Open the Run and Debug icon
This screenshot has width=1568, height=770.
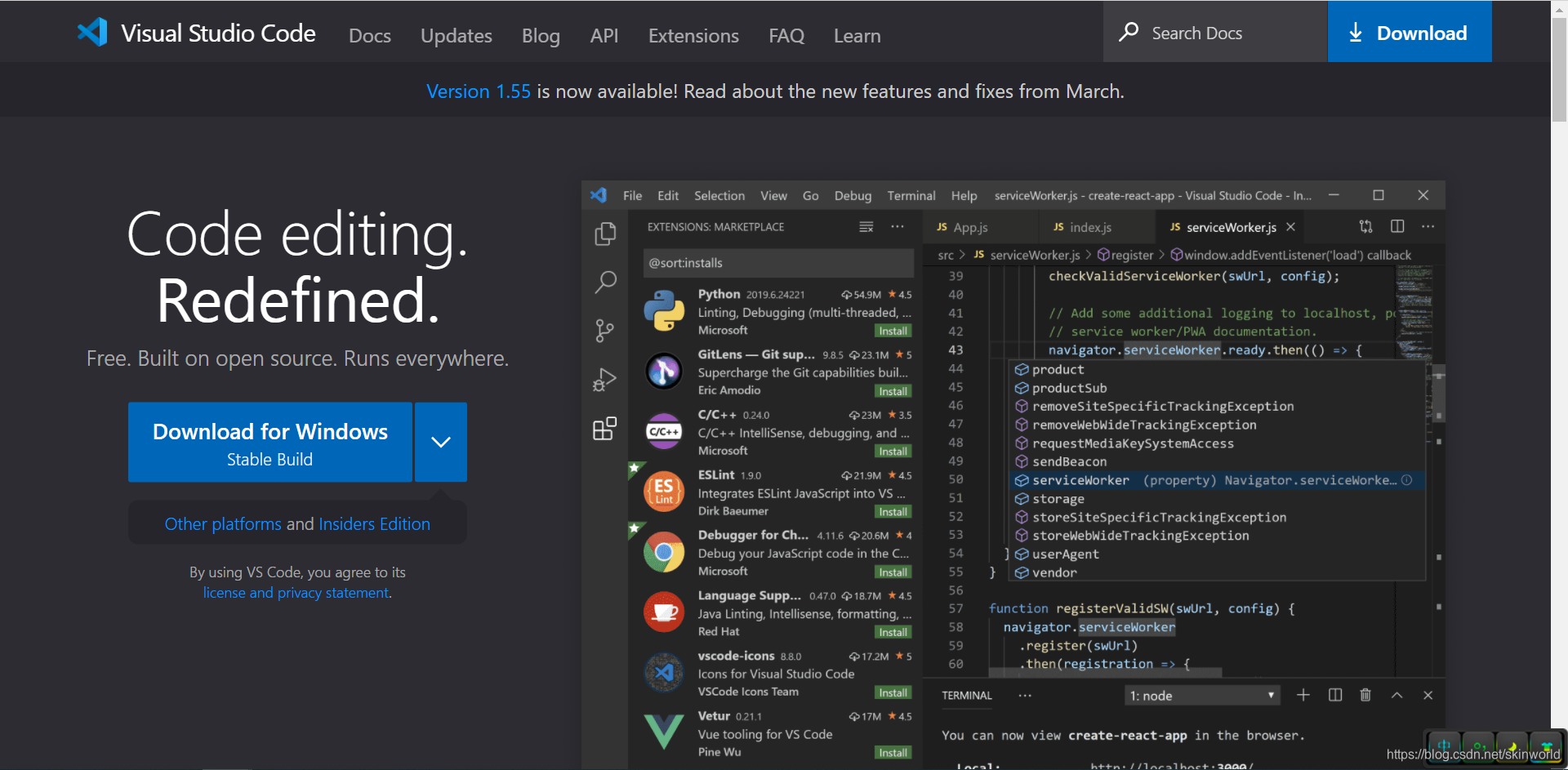605,378
